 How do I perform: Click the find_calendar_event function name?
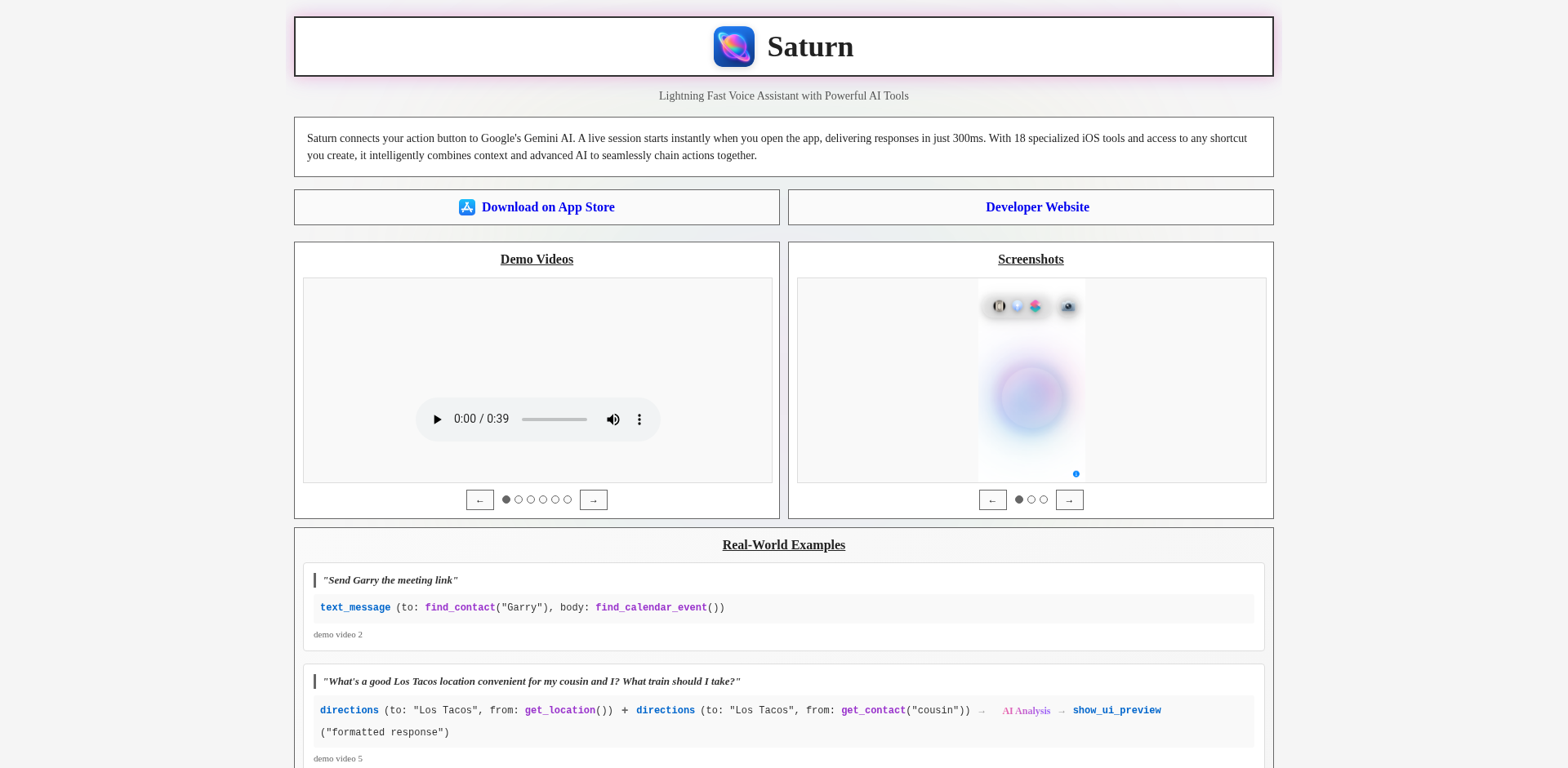651,608
